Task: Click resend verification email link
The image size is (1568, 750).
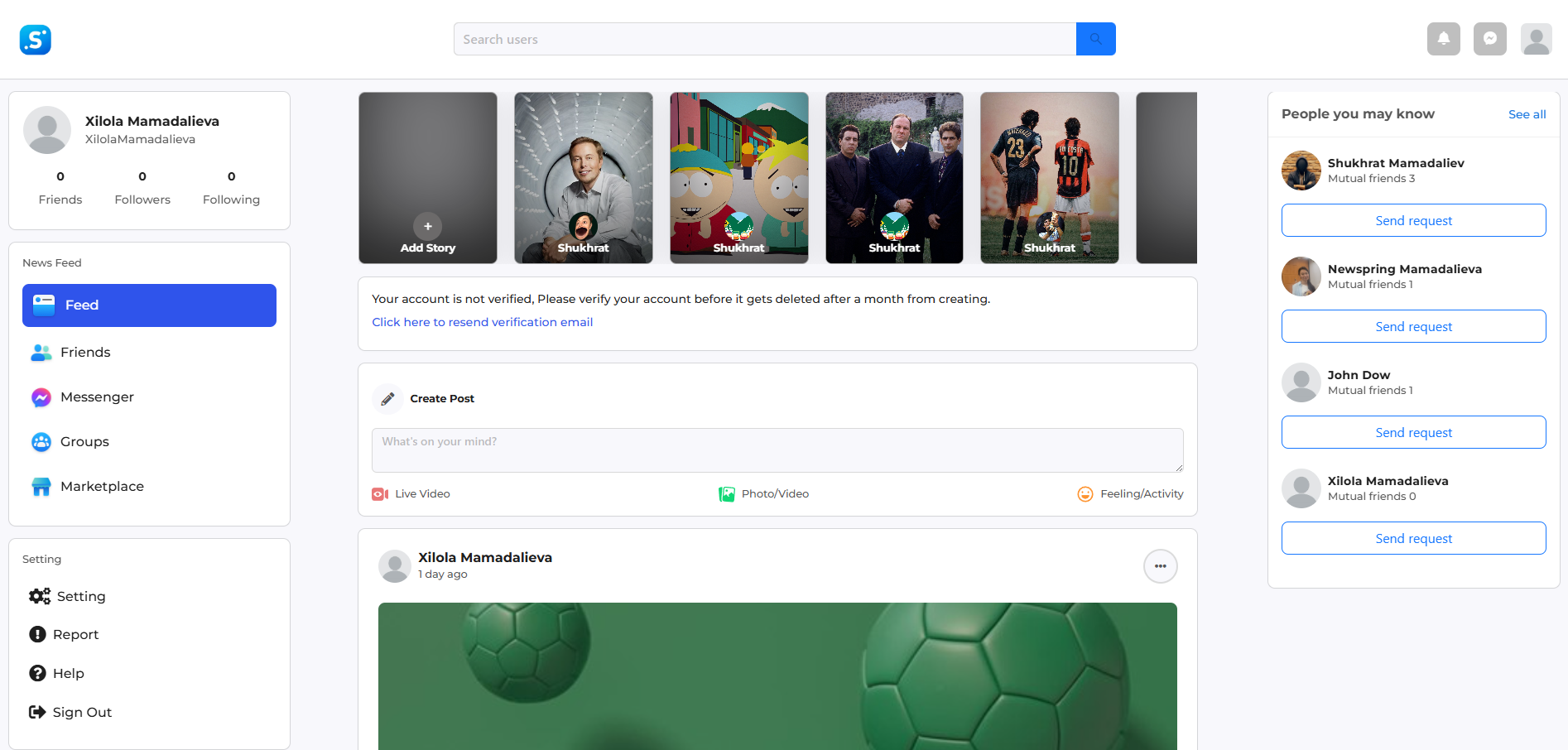Action: 482,322
